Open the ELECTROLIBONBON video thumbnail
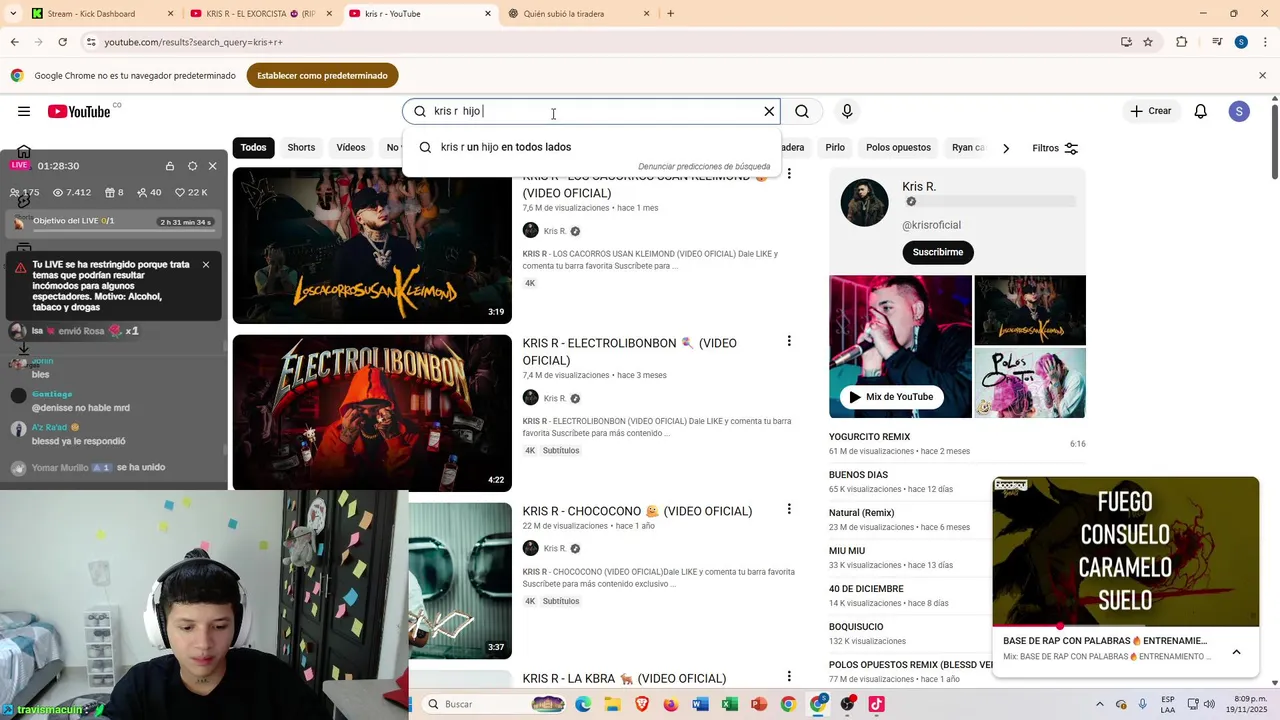Image resolution: width=1280 pixels, height=720 pixels. point(372,413)
